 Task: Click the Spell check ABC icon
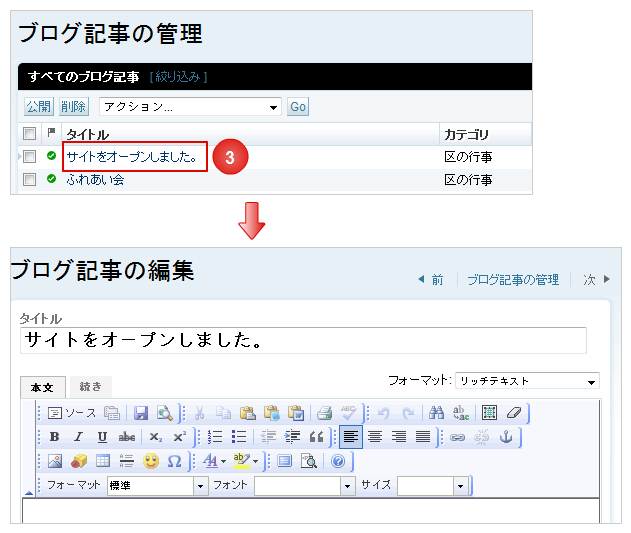(348, 413)
